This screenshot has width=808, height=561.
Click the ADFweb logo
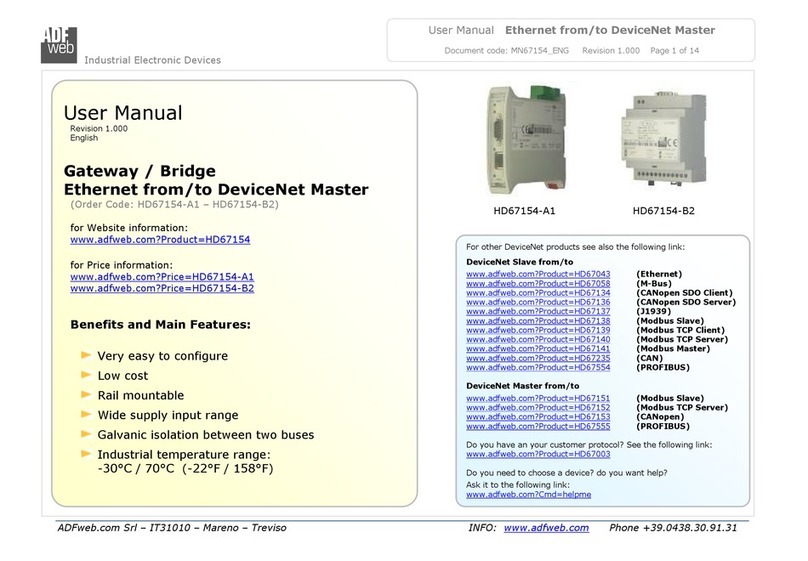[x=59, y=45]
